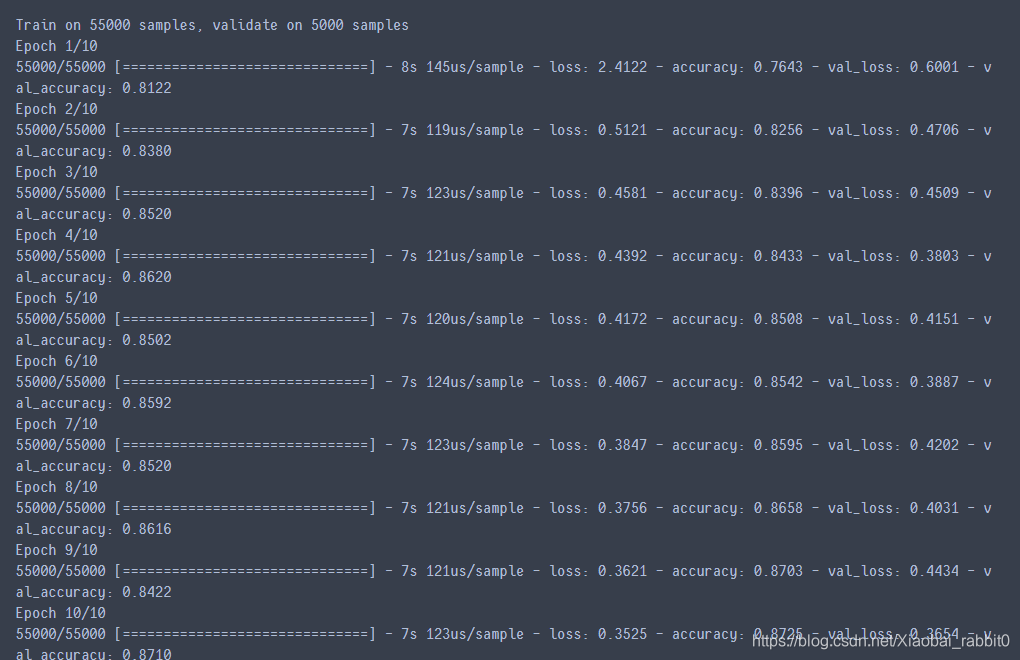Select accuracy value 0.8542
The width and height of the screenshot is (1020, 660).
click(778, 382)
